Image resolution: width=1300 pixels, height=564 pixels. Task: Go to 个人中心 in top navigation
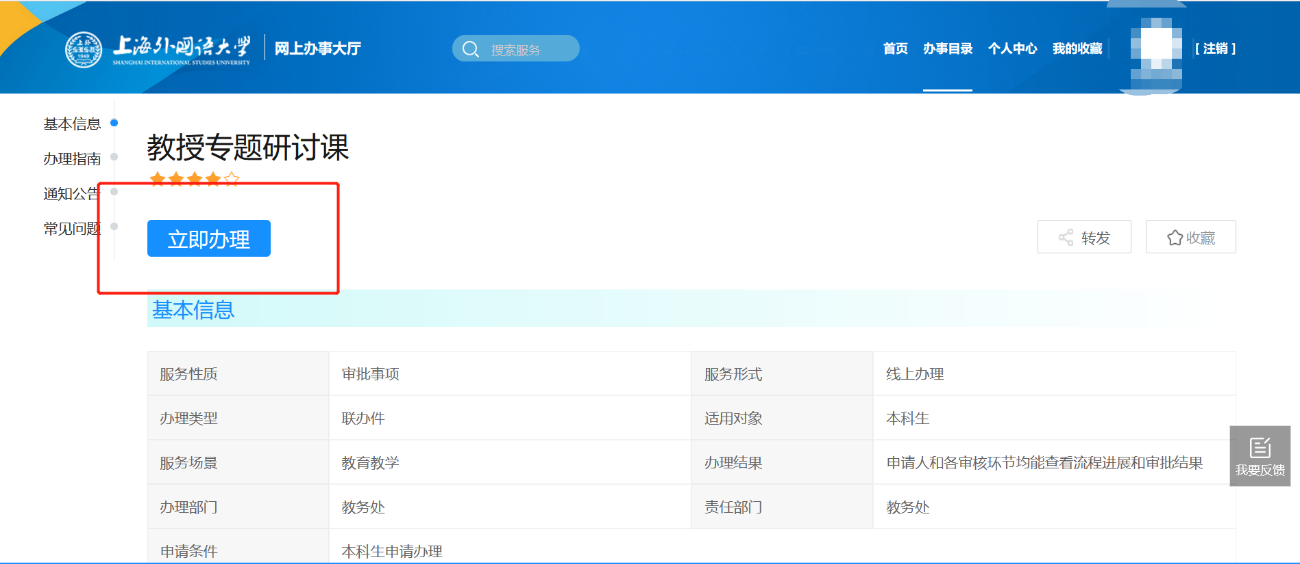[1012, 49]
